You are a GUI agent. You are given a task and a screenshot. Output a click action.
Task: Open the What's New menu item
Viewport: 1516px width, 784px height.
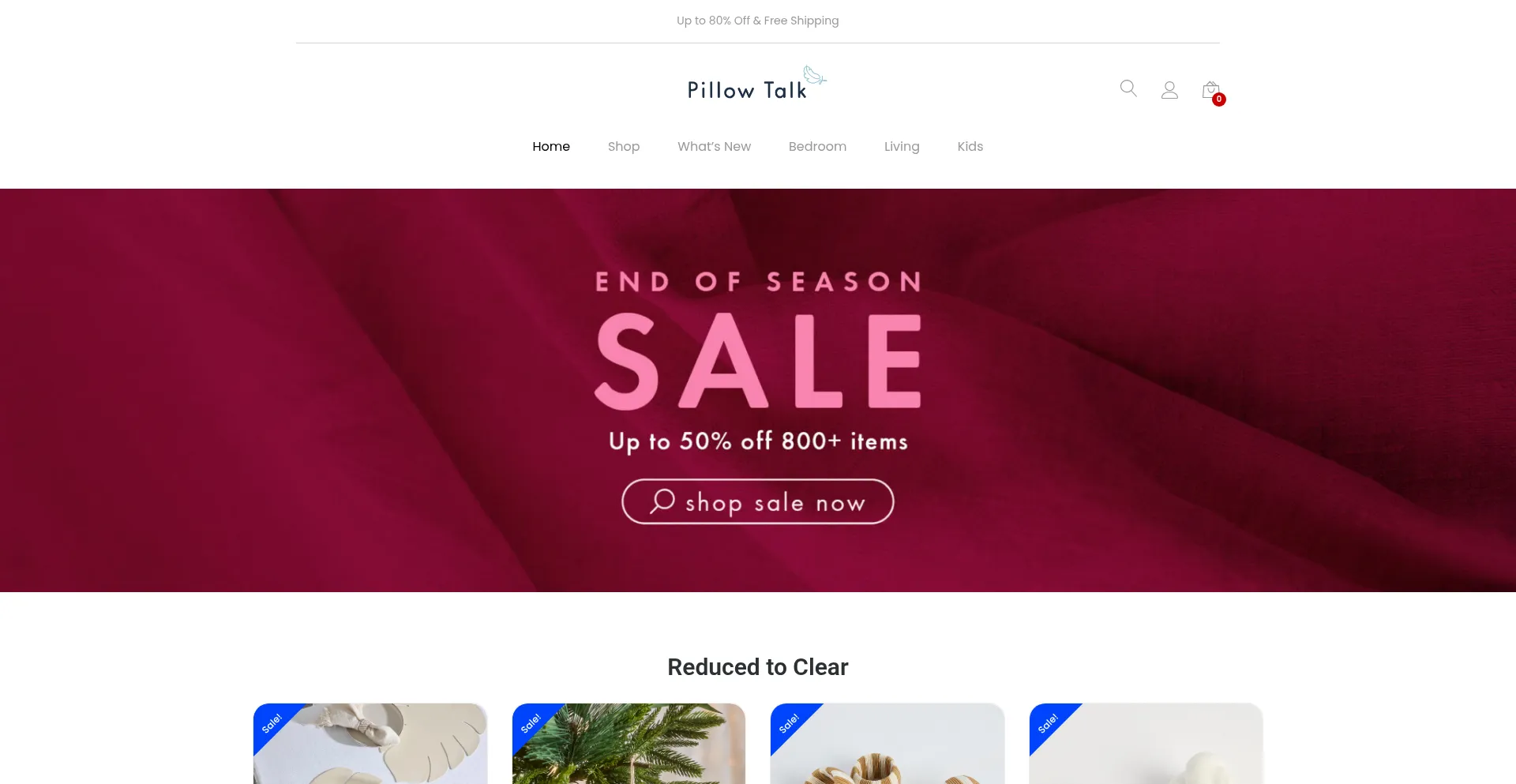click(714, 147)
